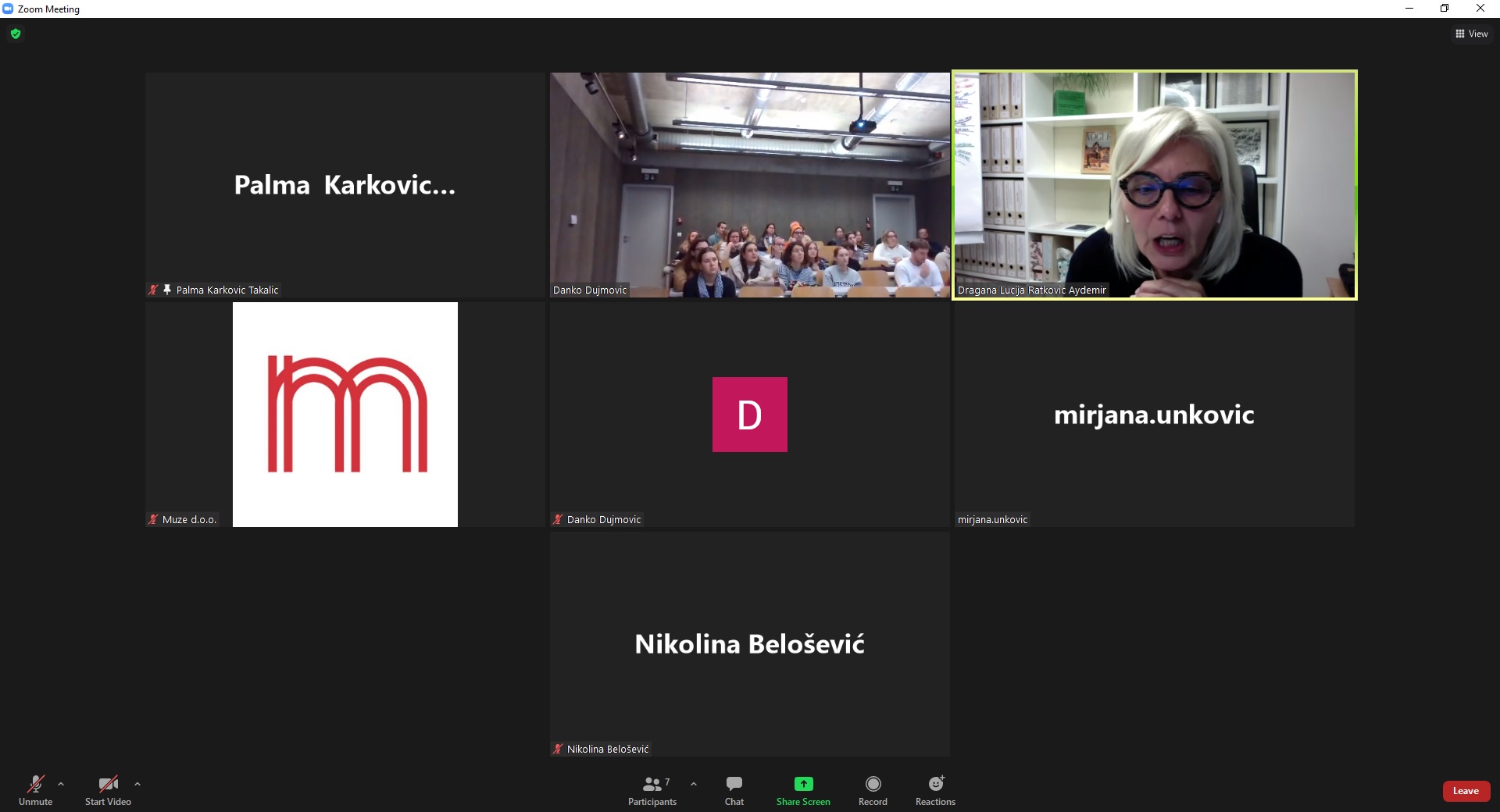Open the Reactions menu
This screenshot has width=1500, height=812.
935,789
